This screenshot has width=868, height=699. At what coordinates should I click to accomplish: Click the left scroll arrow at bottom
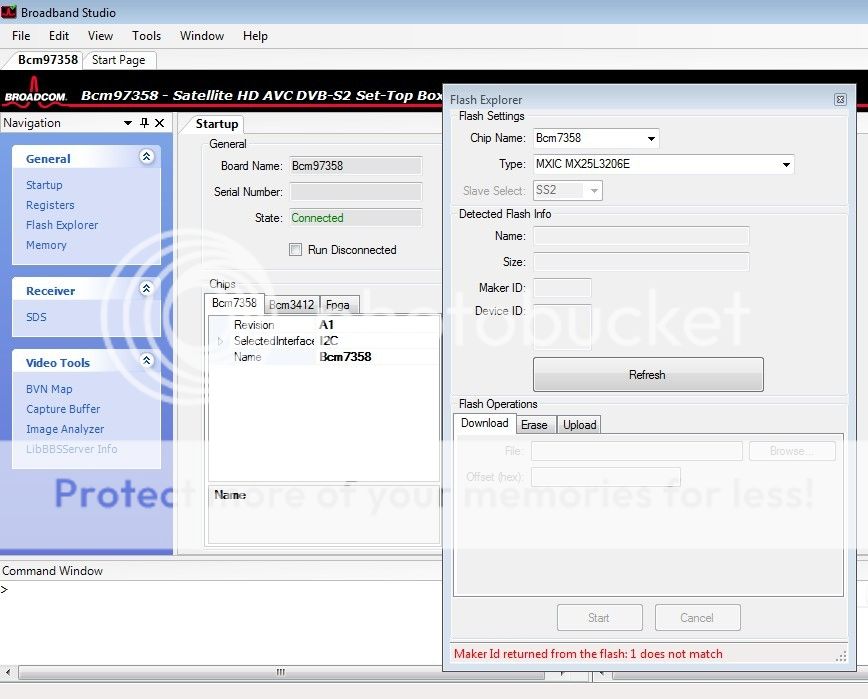[8, 672]
